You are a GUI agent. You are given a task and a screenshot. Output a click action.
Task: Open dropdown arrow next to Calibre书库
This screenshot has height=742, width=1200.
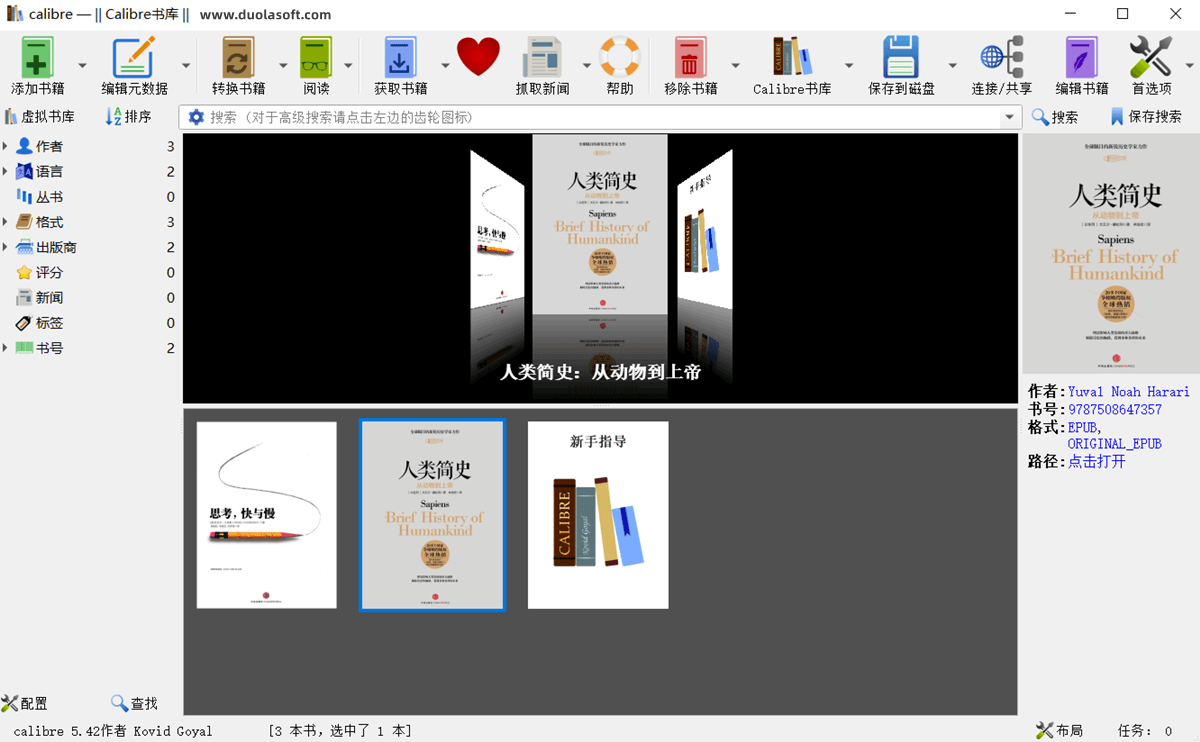pos(849,66)
